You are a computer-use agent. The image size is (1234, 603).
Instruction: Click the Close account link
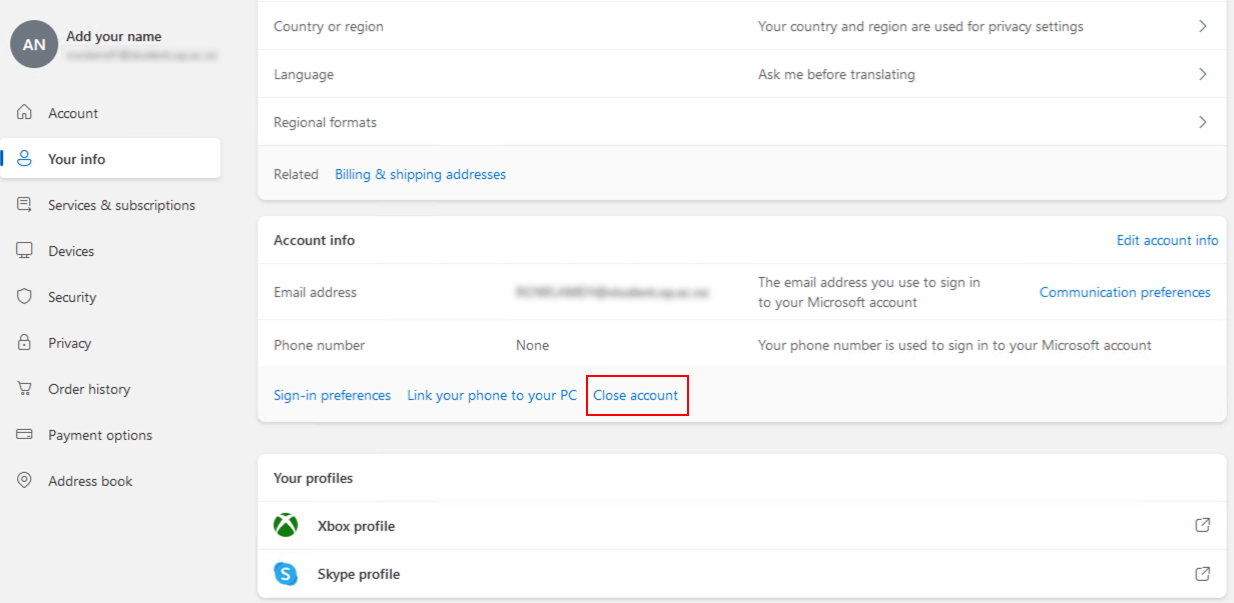636,395
